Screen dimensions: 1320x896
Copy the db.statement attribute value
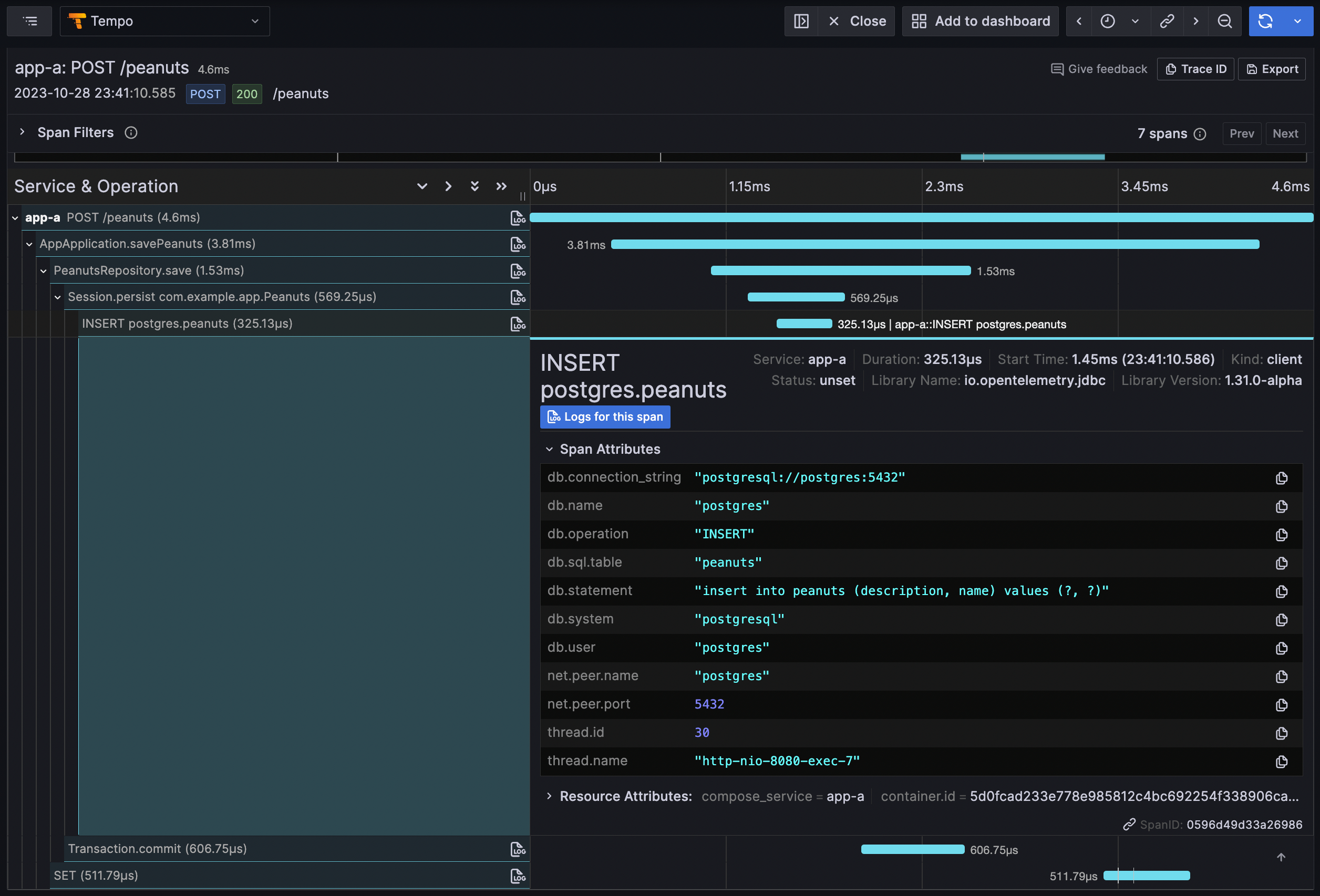[1281, 592]
